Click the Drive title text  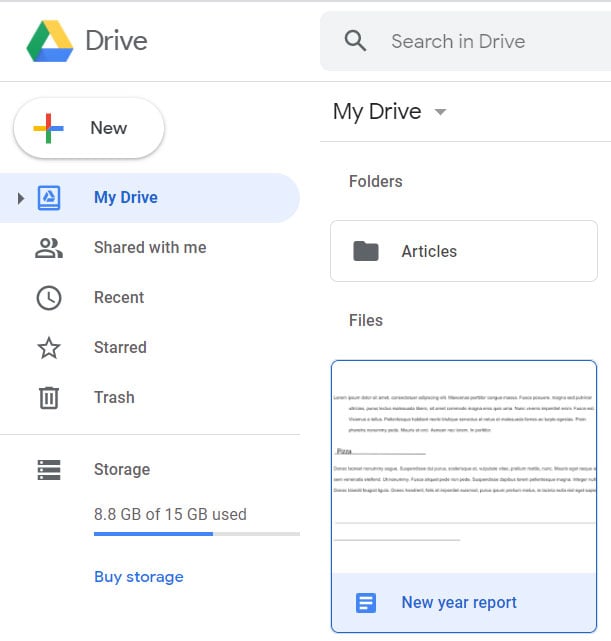pos(116,41)
